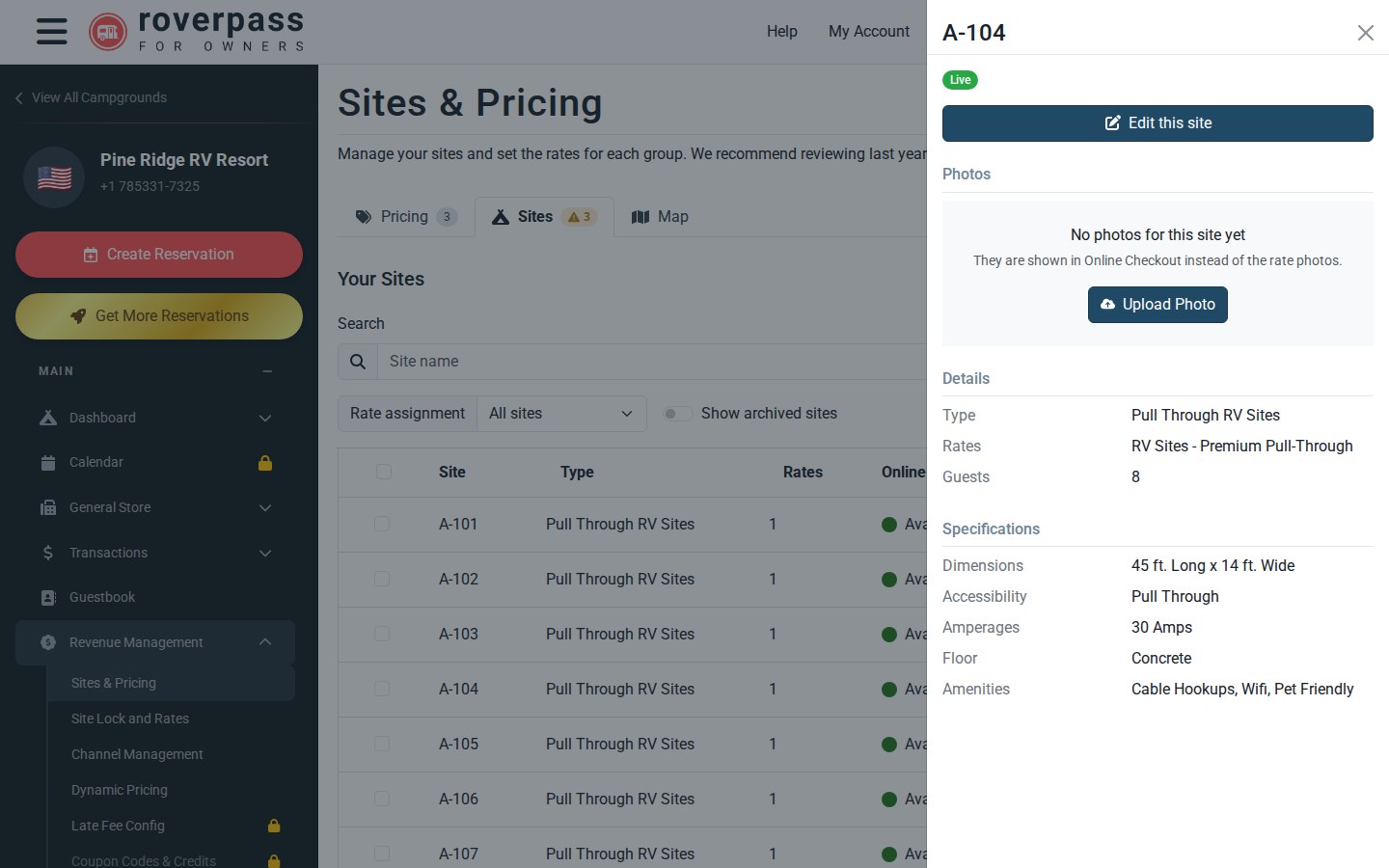Select the checkbox for site A-103
This screenshot has width=1389, height=868.
(x=382, y=634)
